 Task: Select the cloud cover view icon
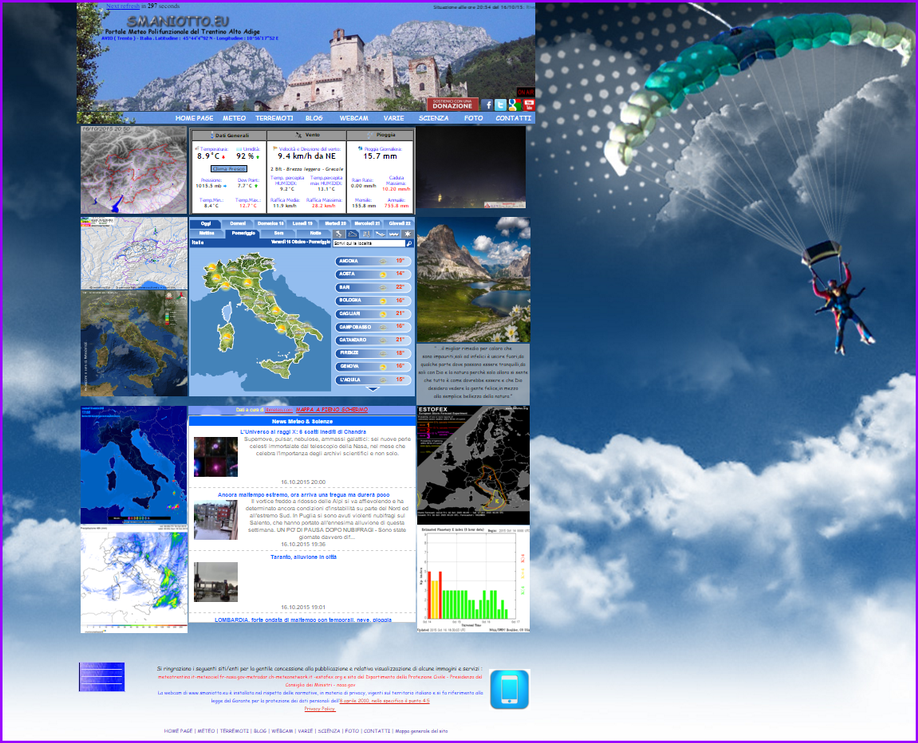(x=352, y=234)
